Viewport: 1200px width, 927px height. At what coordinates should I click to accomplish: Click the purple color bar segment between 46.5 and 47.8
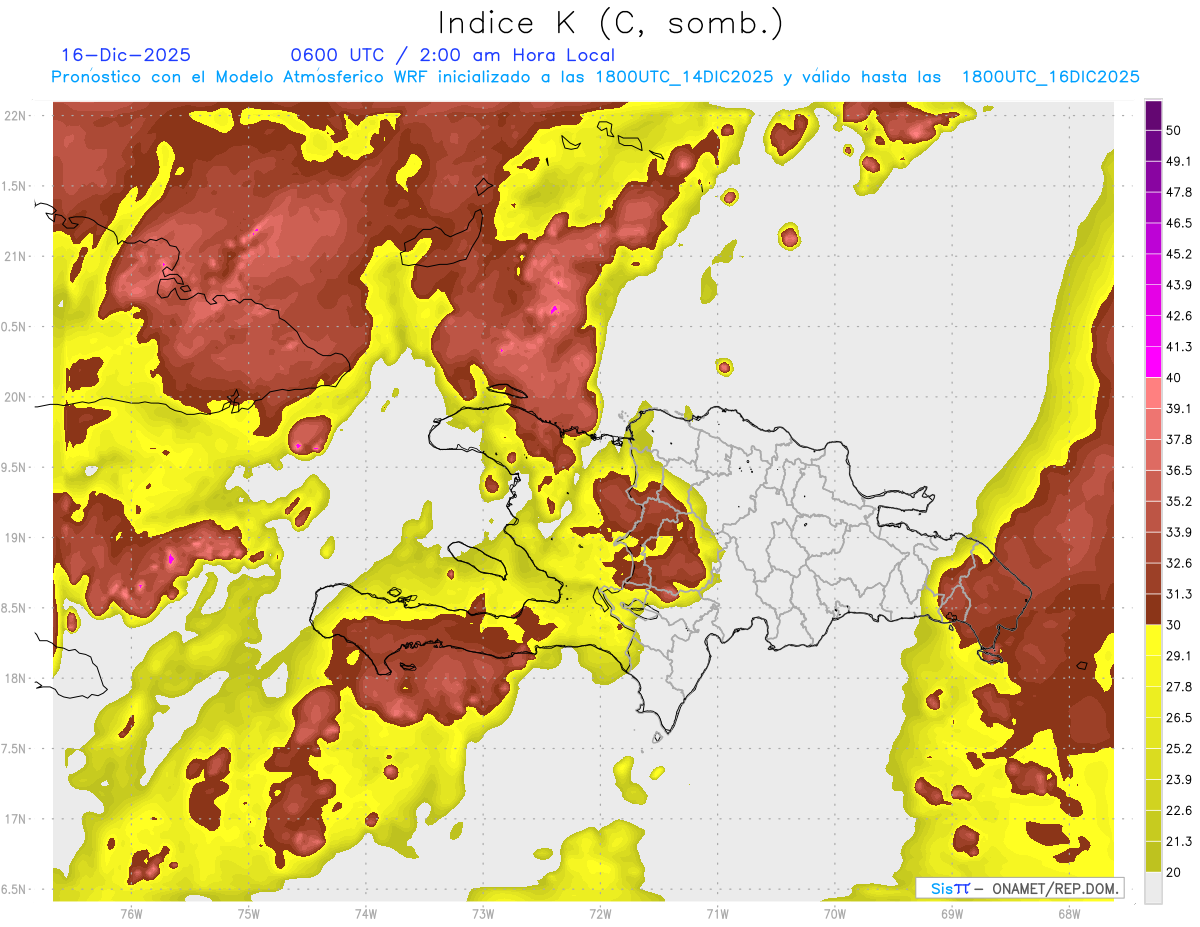1154,208
